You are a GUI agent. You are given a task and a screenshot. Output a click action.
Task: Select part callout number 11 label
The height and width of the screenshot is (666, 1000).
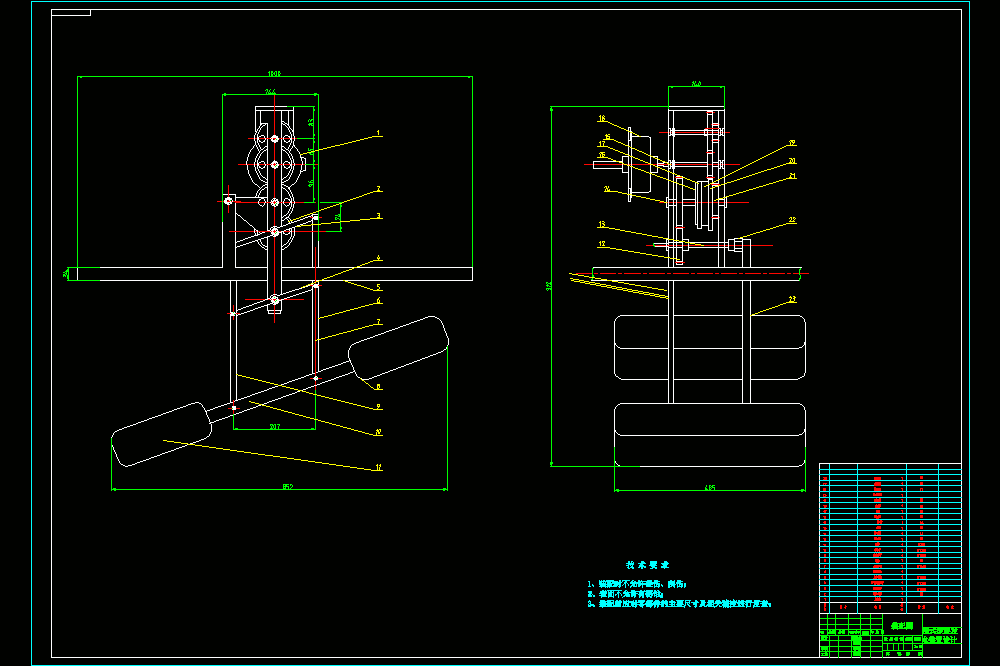(x=378, y=467)
